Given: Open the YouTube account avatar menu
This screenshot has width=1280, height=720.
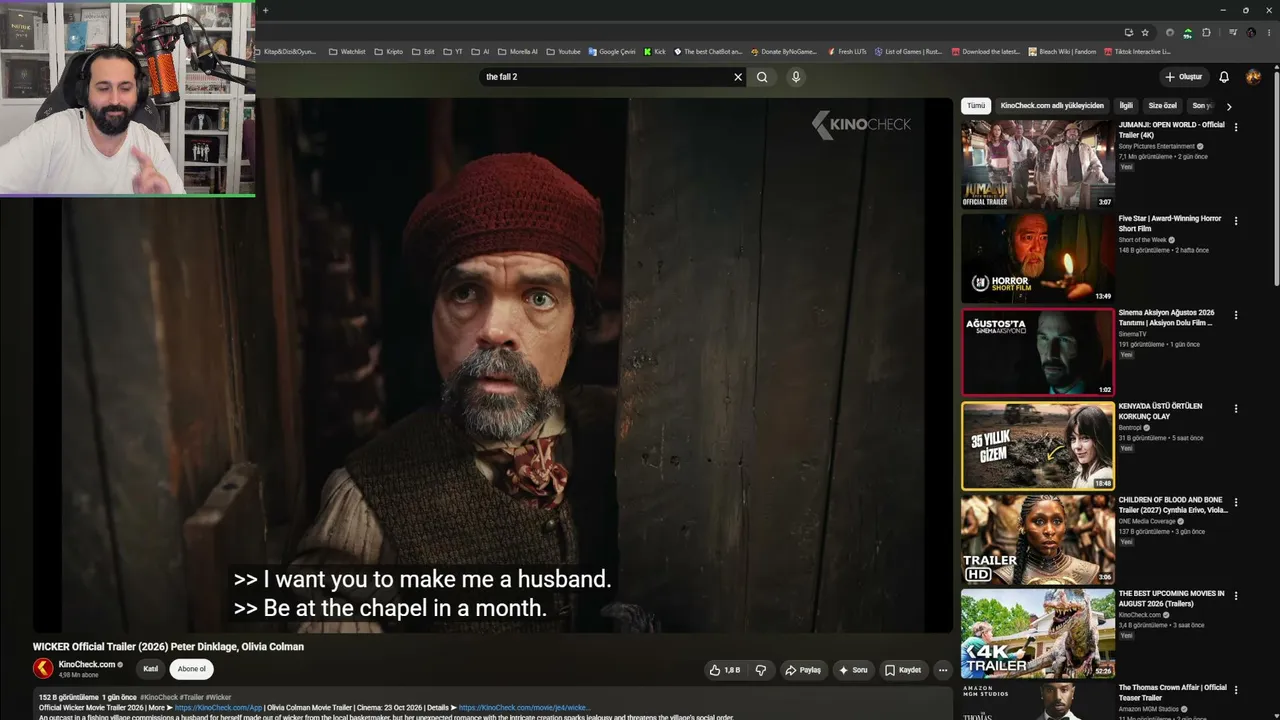Looking at the screenshot, I should click(x=1253, y=77).
